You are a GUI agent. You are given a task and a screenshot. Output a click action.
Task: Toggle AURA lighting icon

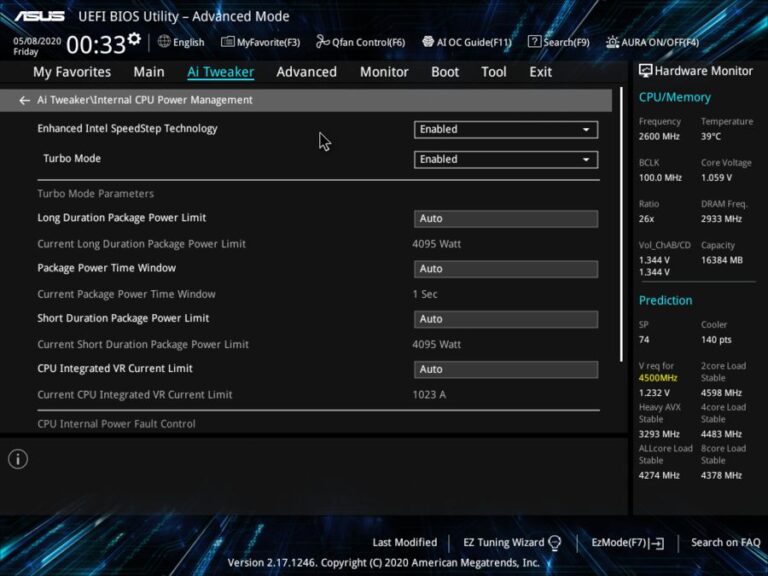pos(612,42)
